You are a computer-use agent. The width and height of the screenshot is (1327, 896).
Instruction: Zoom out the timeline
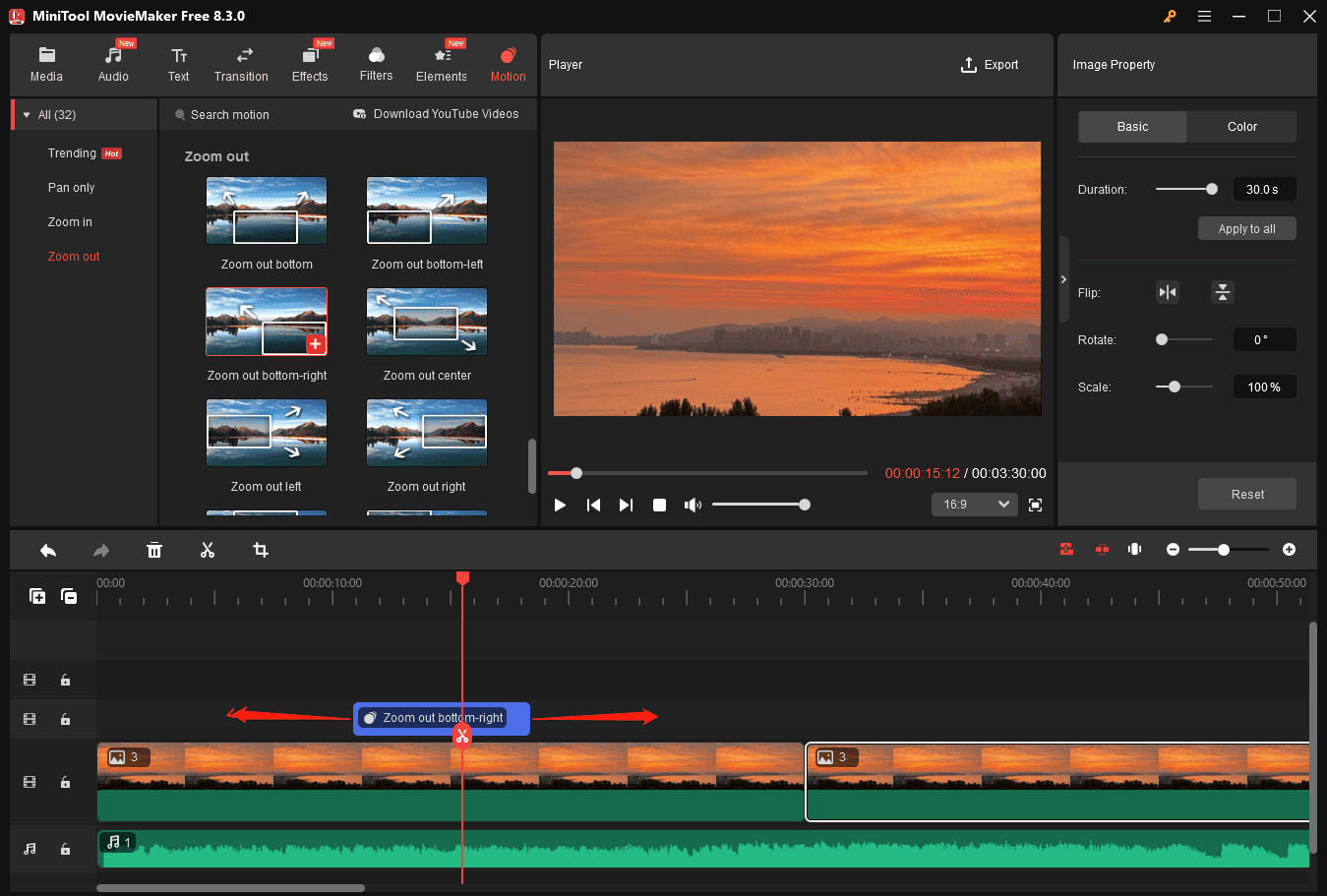tap(1173, 550)
